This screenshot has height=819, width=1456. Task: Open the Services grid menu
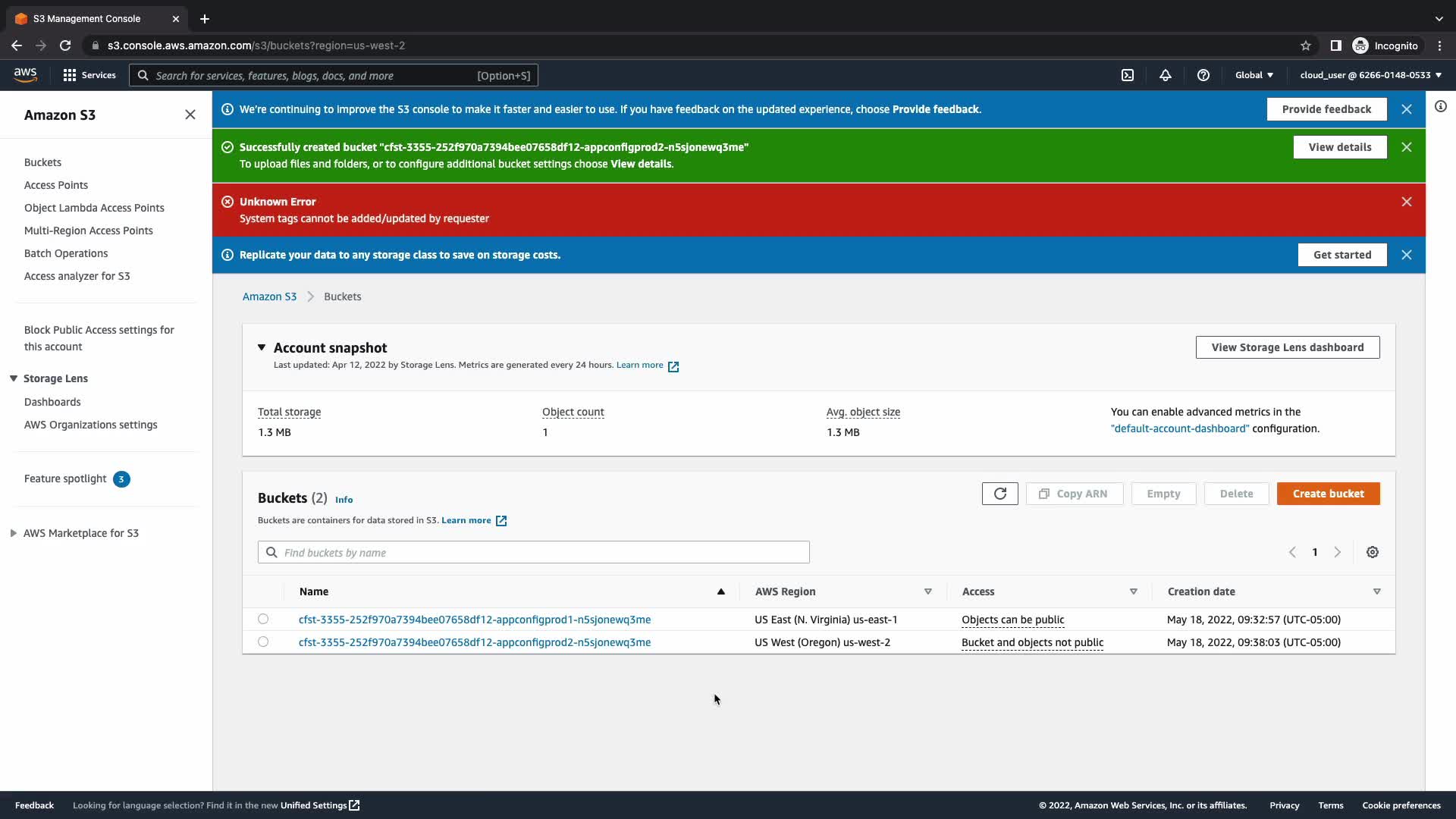coord(89,75)
